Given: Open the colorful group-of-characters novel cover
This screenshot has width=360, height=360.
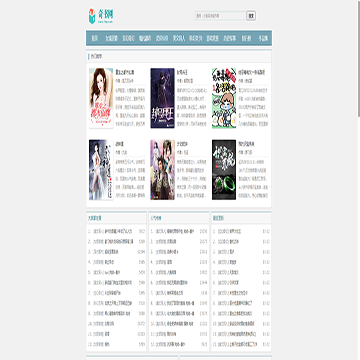Looking at the screenshot, I should tap(162, 170).
